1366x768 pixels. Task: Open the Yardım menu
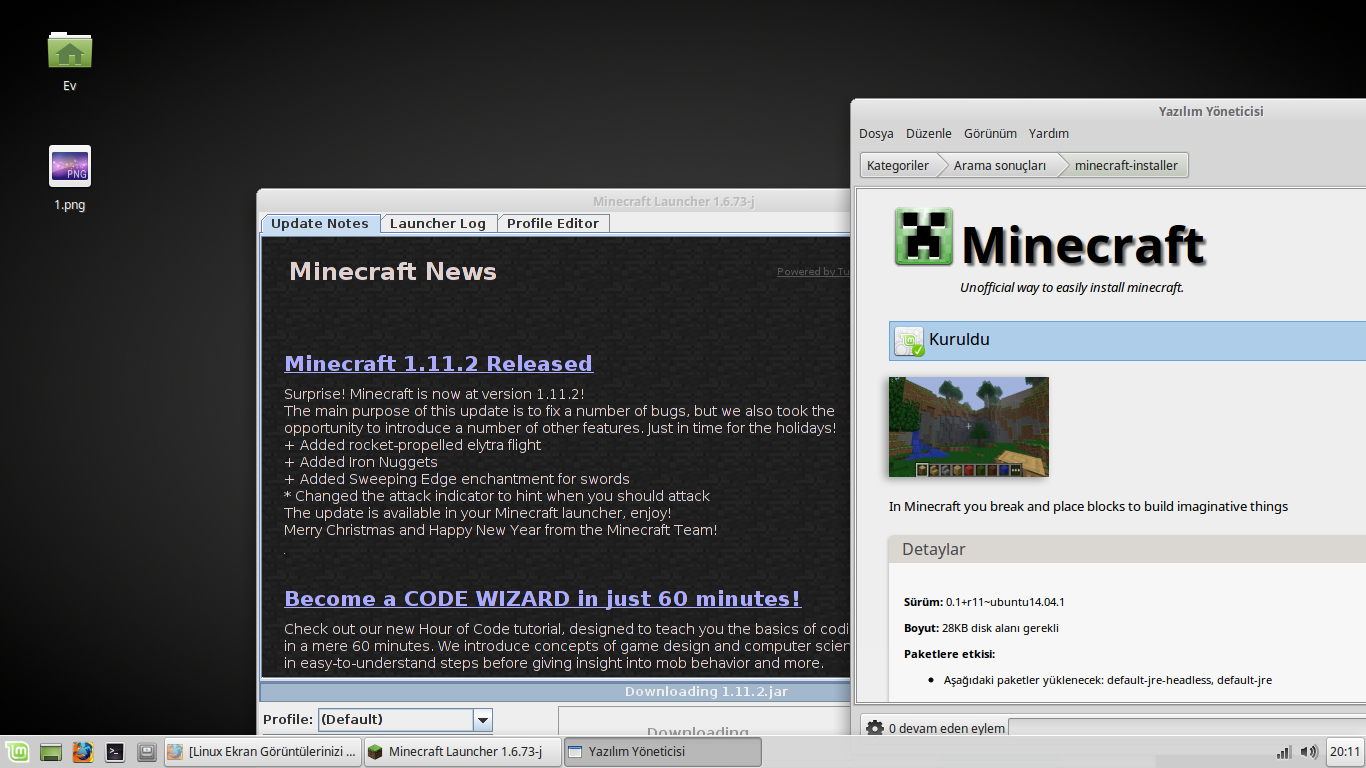coord(1049,133)
